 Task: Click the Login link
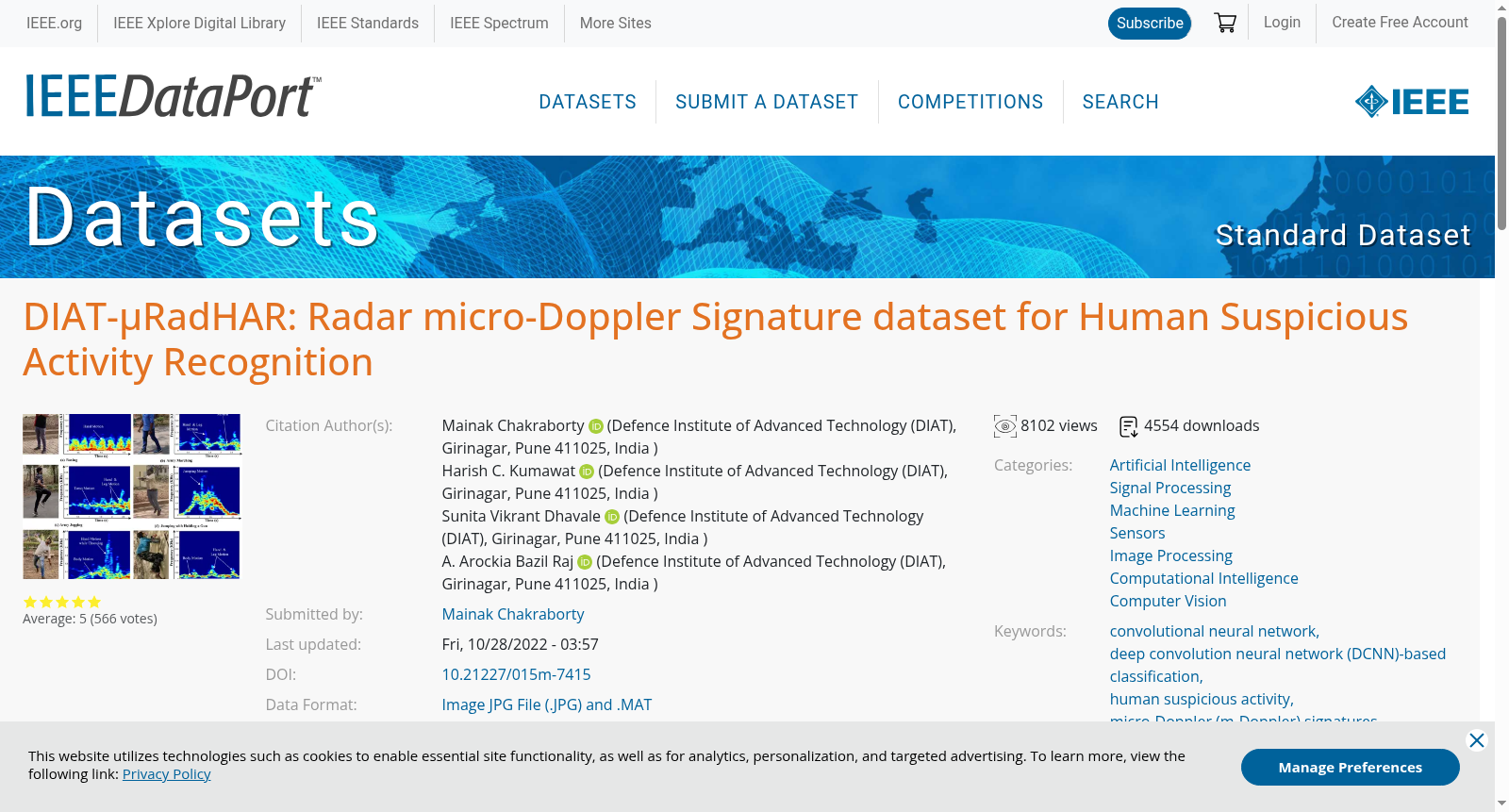pyautogui.click(x=1282, y=22)
